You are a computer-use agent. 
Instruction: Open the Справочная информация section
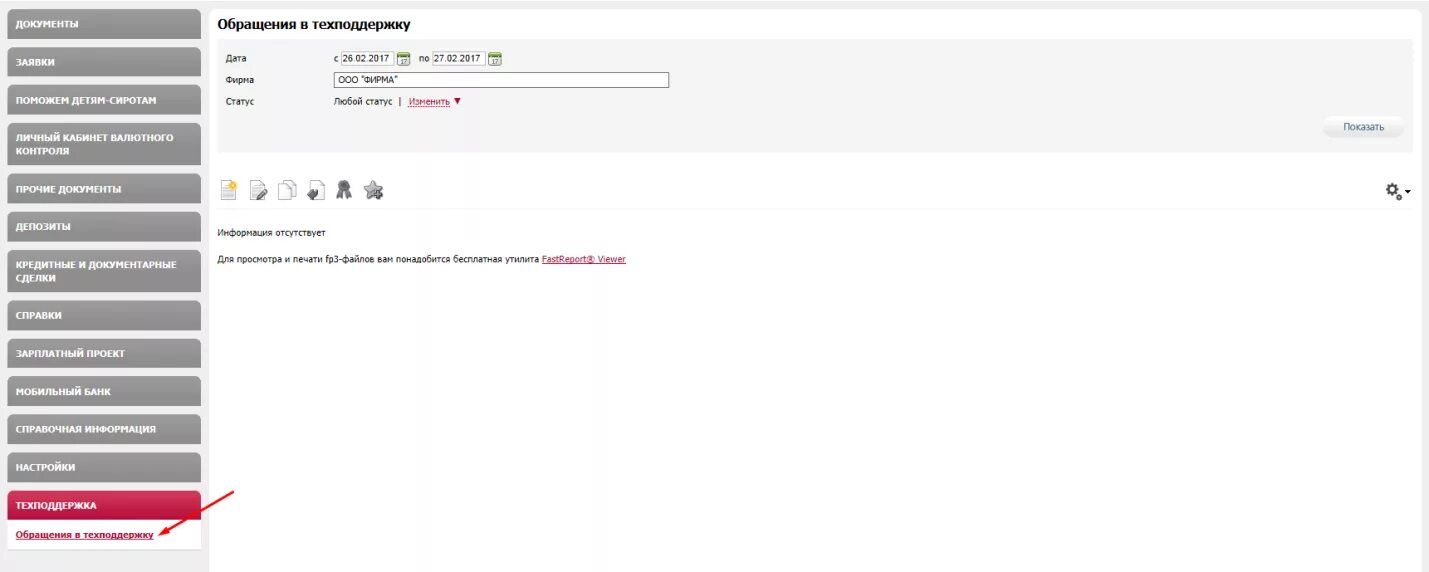pyautogui.click(x=104, y=429)
